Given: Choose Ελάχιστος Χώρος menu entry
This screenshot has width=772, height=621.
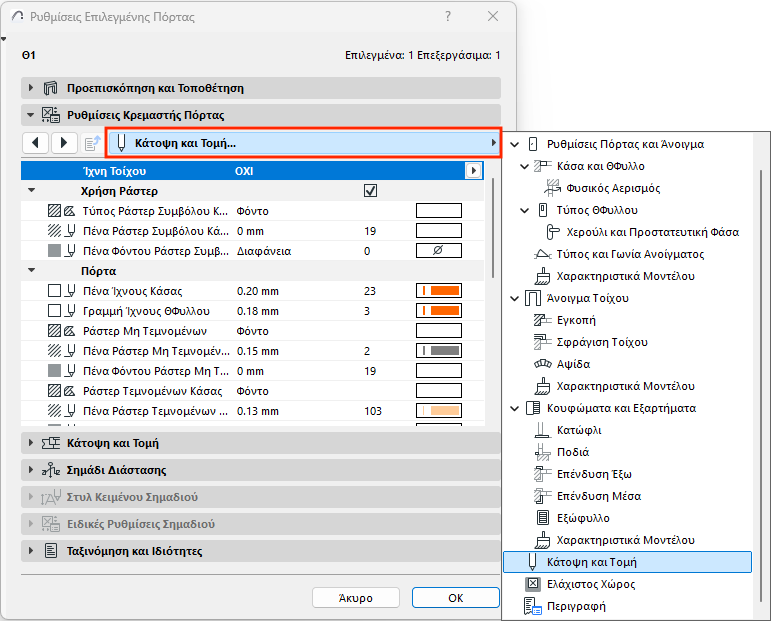Looking at the screenshot, I should pos(591,584).
